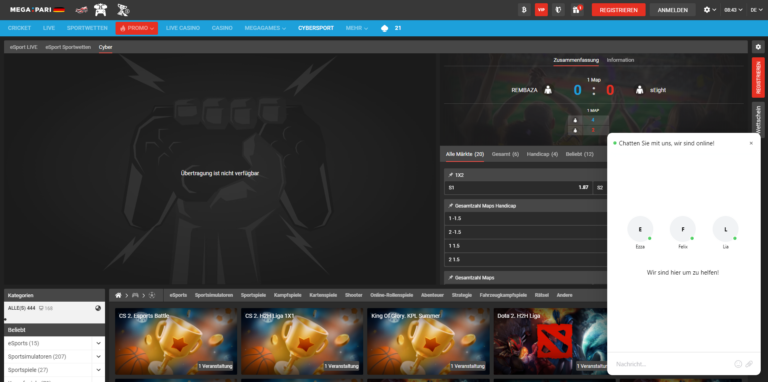Open the Bitcoin payment icon

524,10
